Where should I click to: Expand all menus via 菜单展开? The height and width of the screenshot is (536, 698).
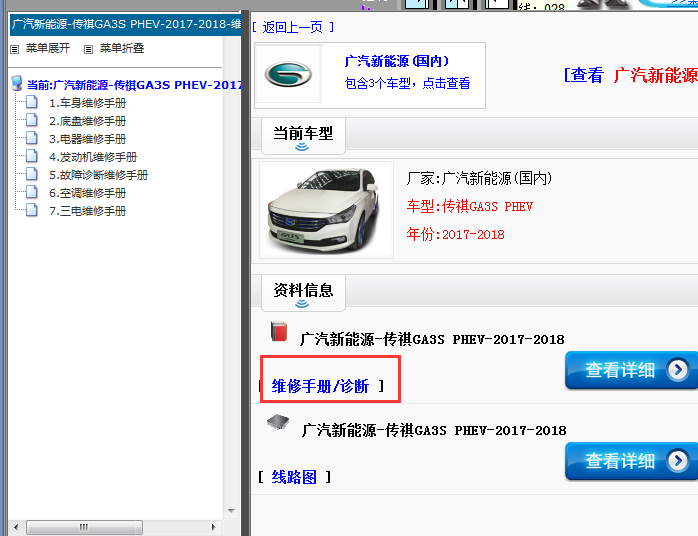(x=48, y=48)
